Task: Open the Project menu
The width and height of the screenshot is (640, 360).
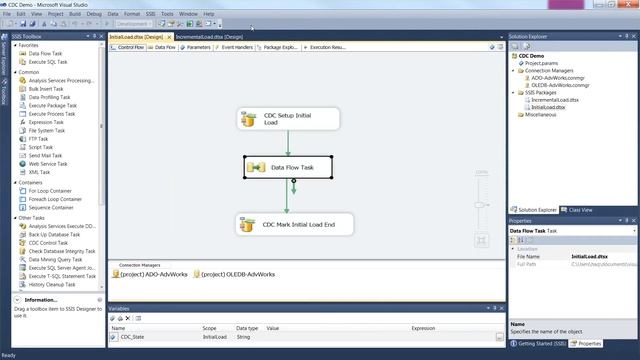Action: tap(55, 14)
